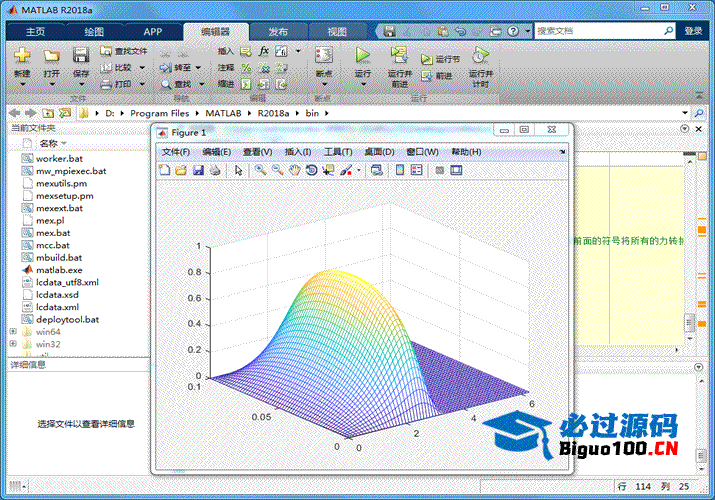Switch to the 主页 home tab
The image size is (715, 500).
(35, 31)
